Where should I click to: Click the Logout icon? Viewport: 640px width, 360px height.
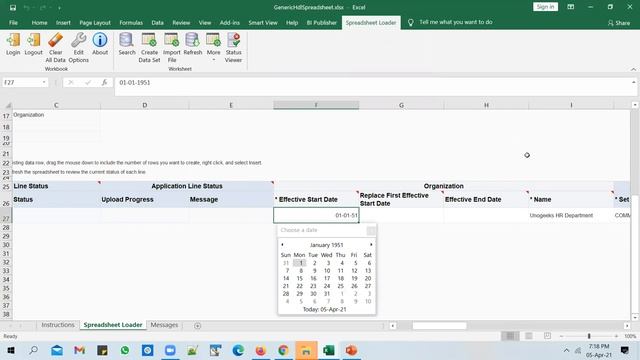(33, 44)
